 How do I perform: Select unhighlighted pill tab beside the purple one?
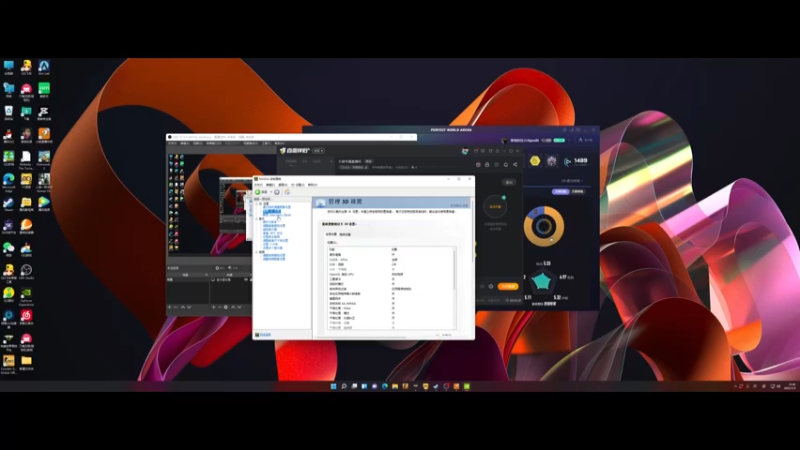578,191
